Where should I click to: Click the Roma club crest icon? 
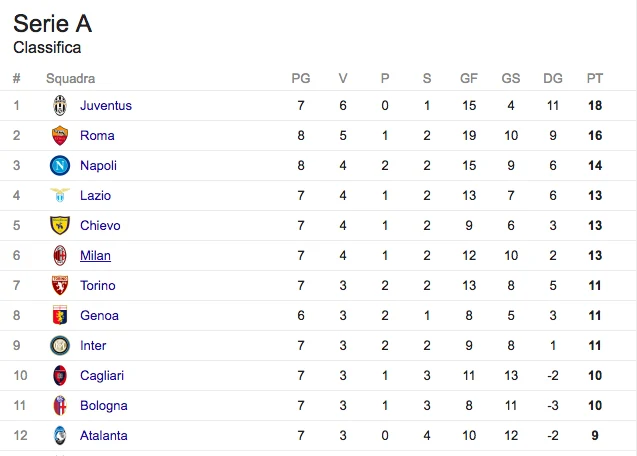[60, 136]
